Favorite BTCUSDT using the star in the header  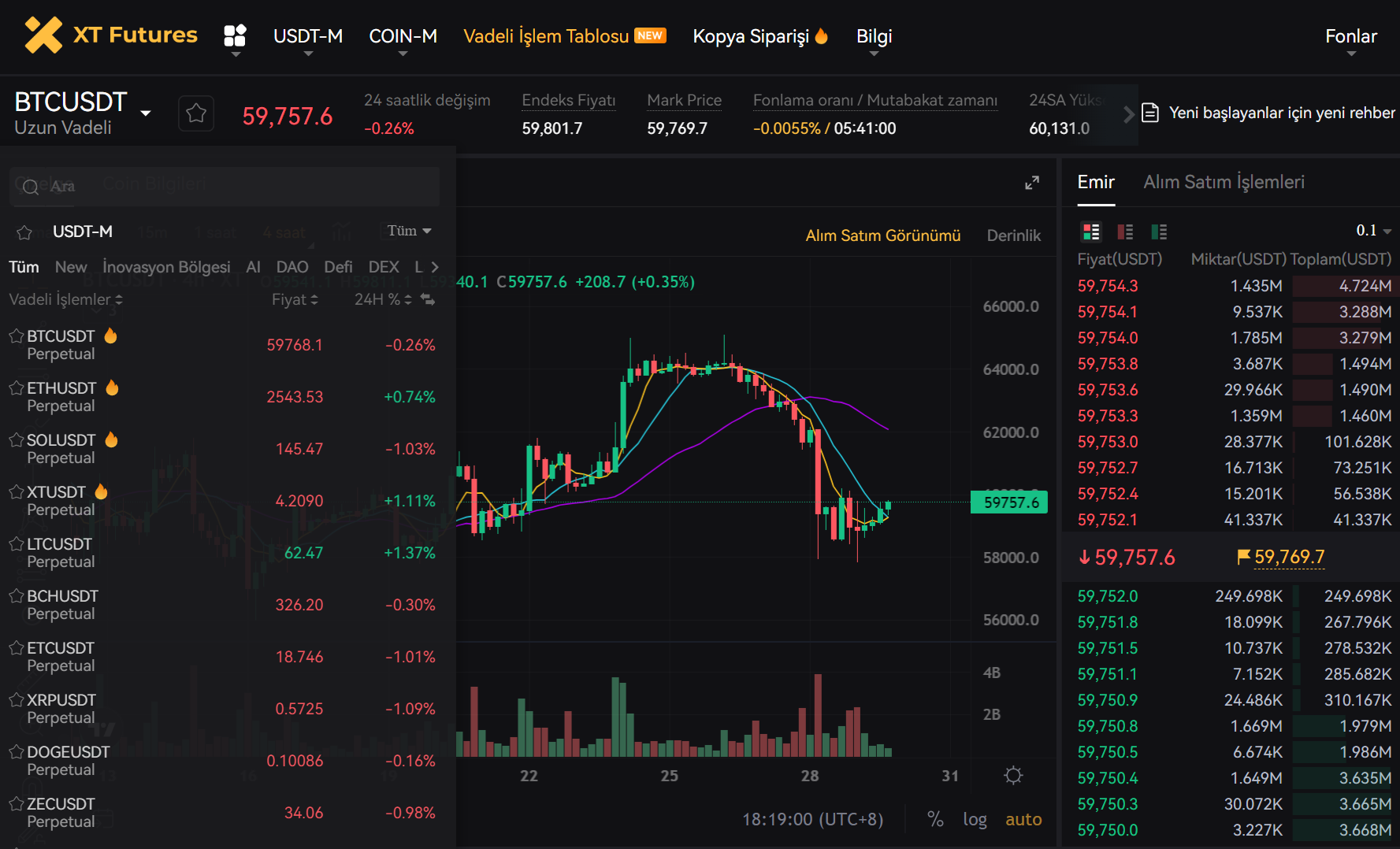pyautogui.click(x=195, y=113)
